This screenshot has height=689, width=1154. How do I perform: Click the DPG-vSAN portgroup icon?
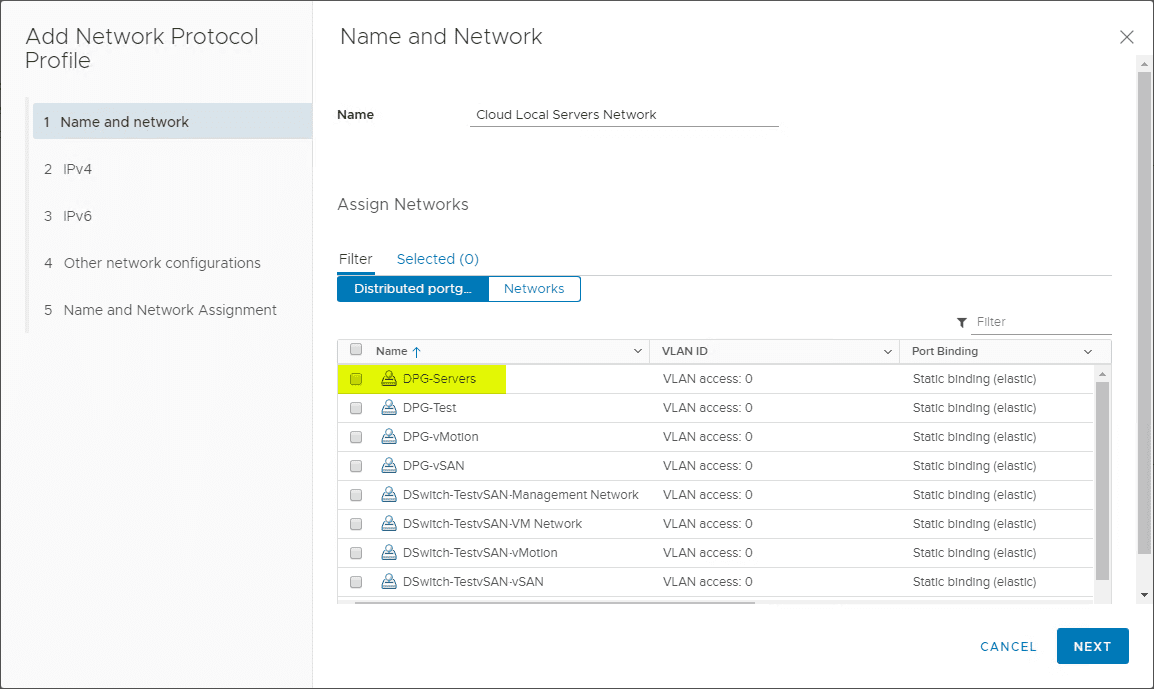point(389,466)
